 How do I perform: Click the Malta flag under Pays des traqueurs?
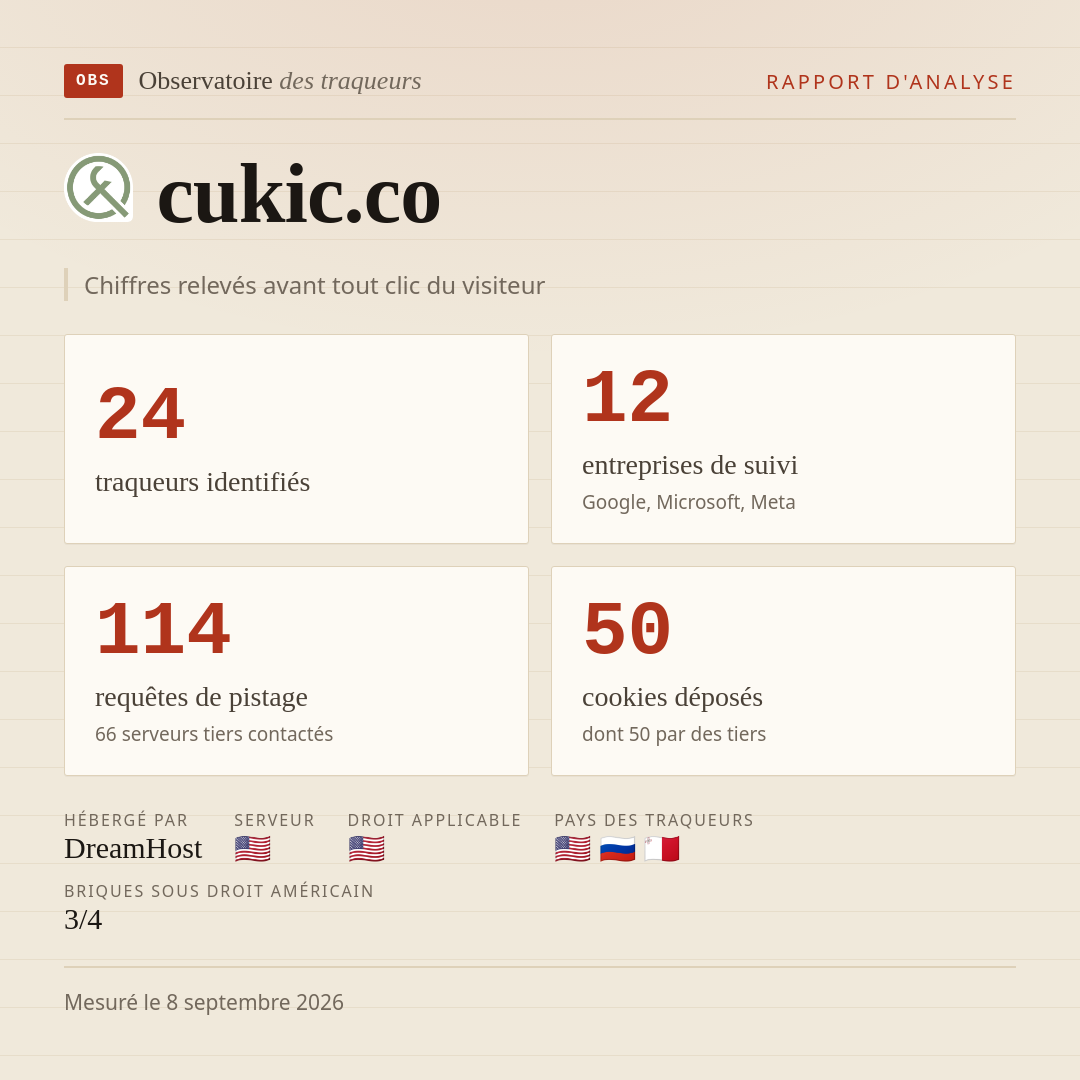[662, 849]
